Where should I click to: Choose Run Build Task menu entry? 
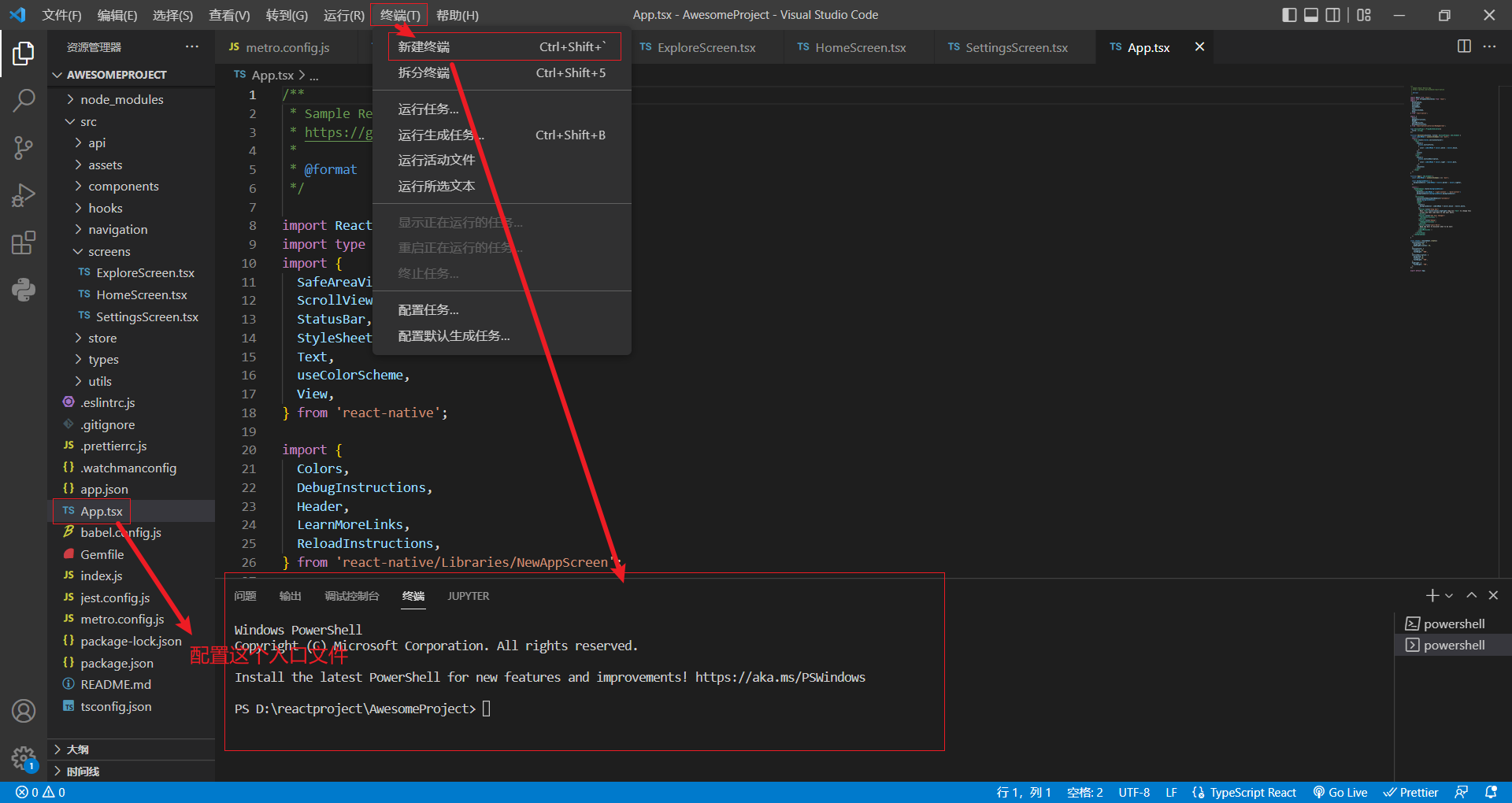(x=502, y=135)
